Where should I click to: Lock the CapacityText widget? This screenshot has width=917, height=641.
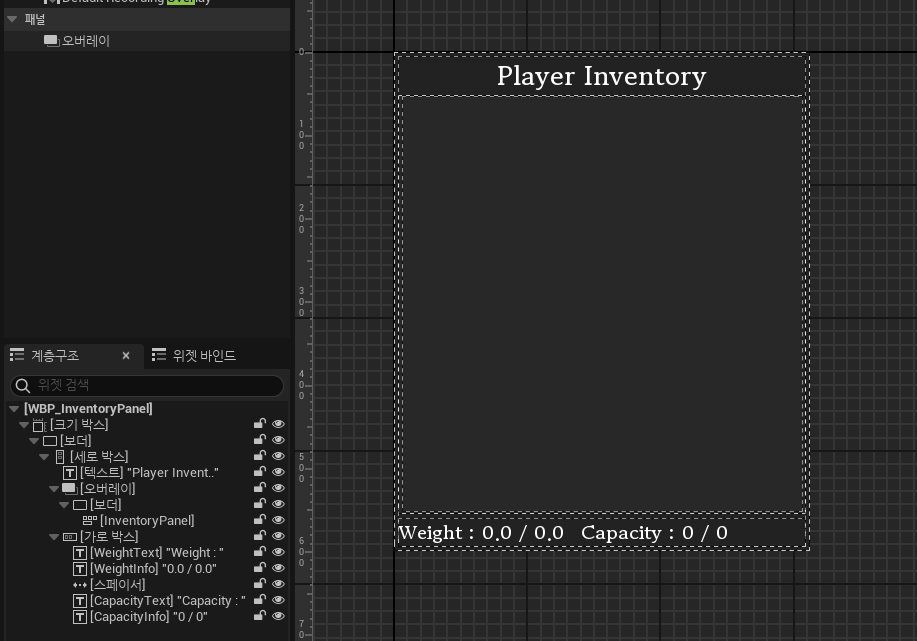(x=260, y=599)
